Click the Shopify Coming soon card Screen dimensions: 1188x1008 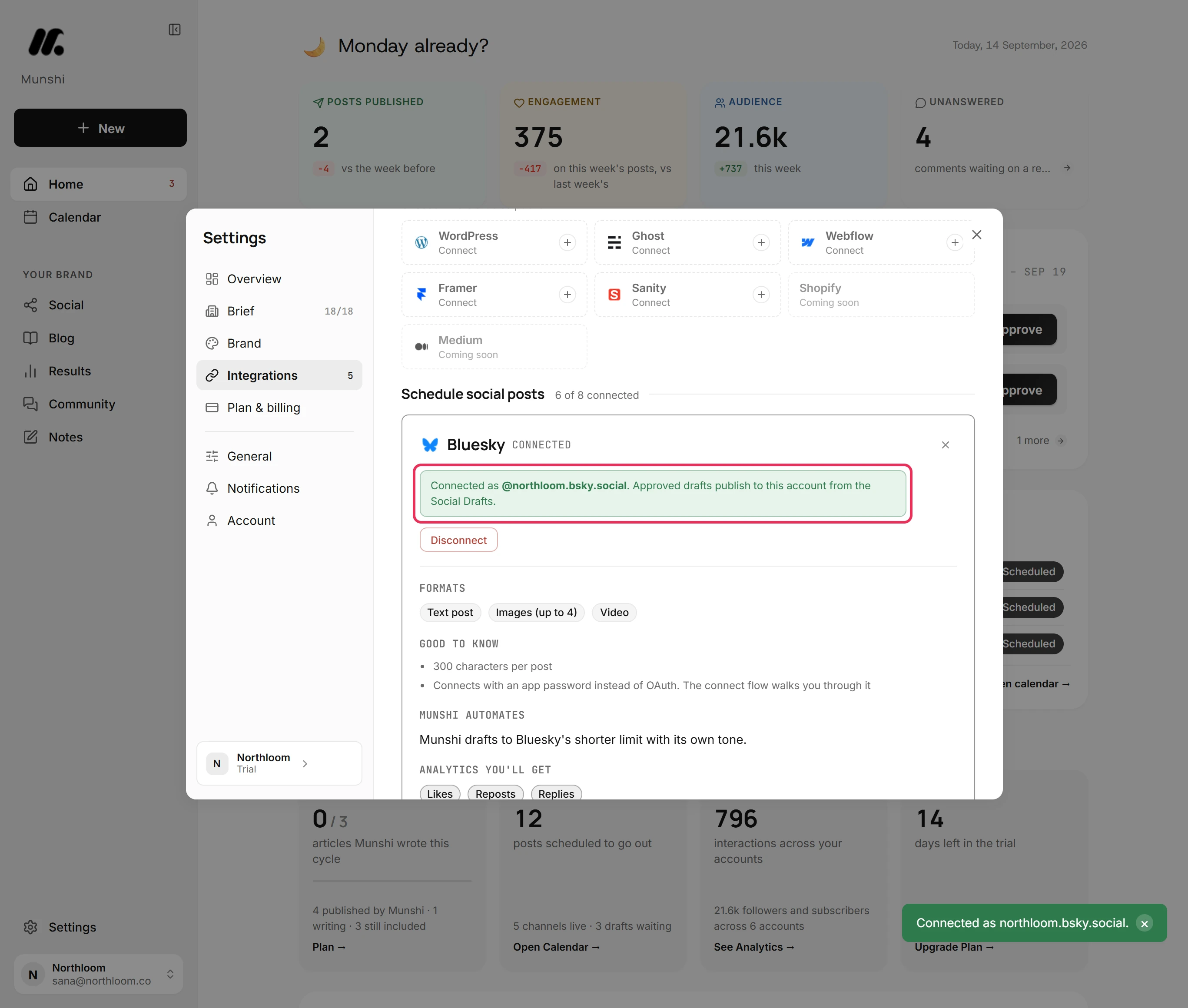pos(882,295)
